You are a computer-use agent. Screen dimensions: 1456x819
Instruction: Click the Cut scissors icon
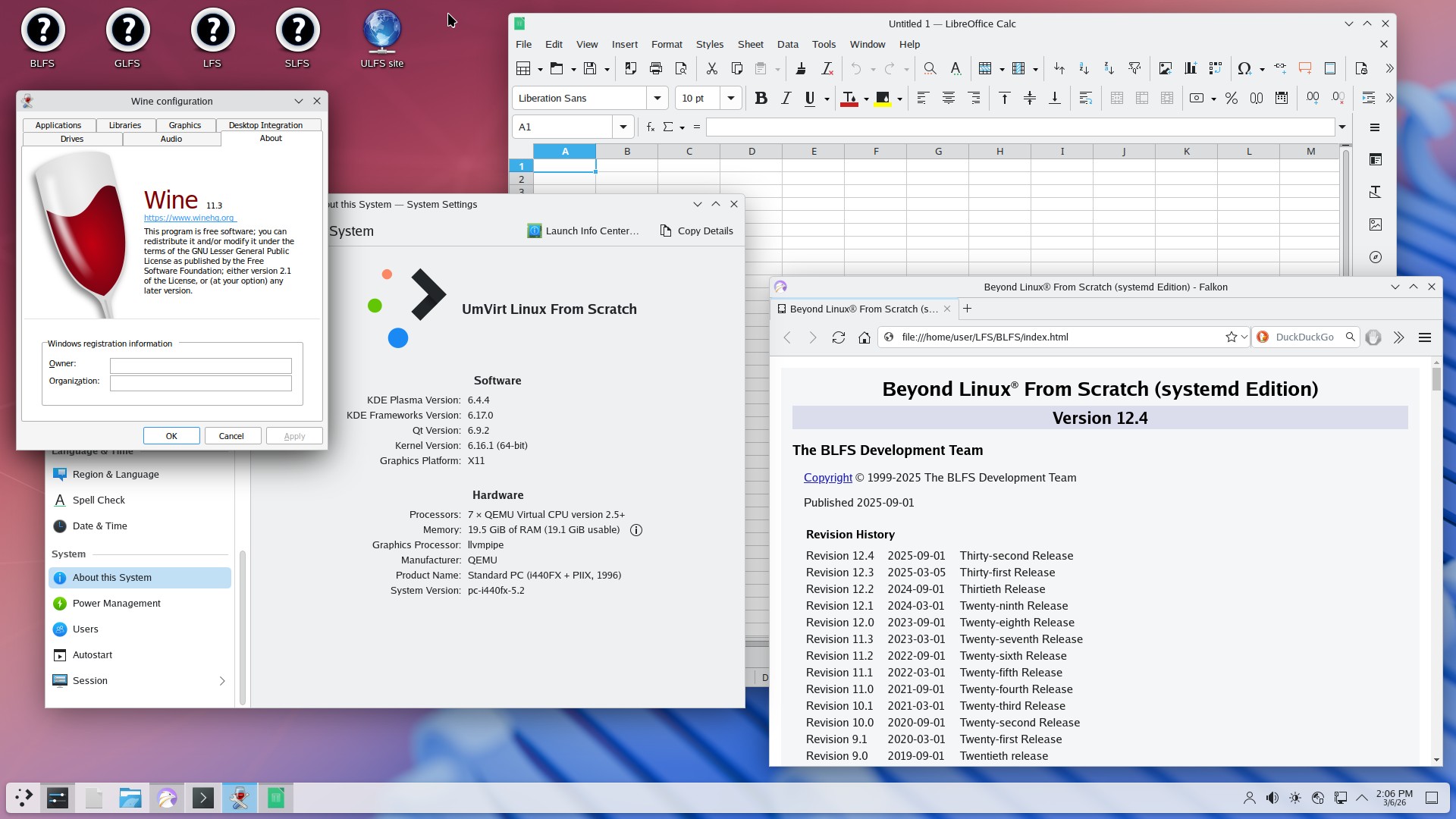pos(711,68)
